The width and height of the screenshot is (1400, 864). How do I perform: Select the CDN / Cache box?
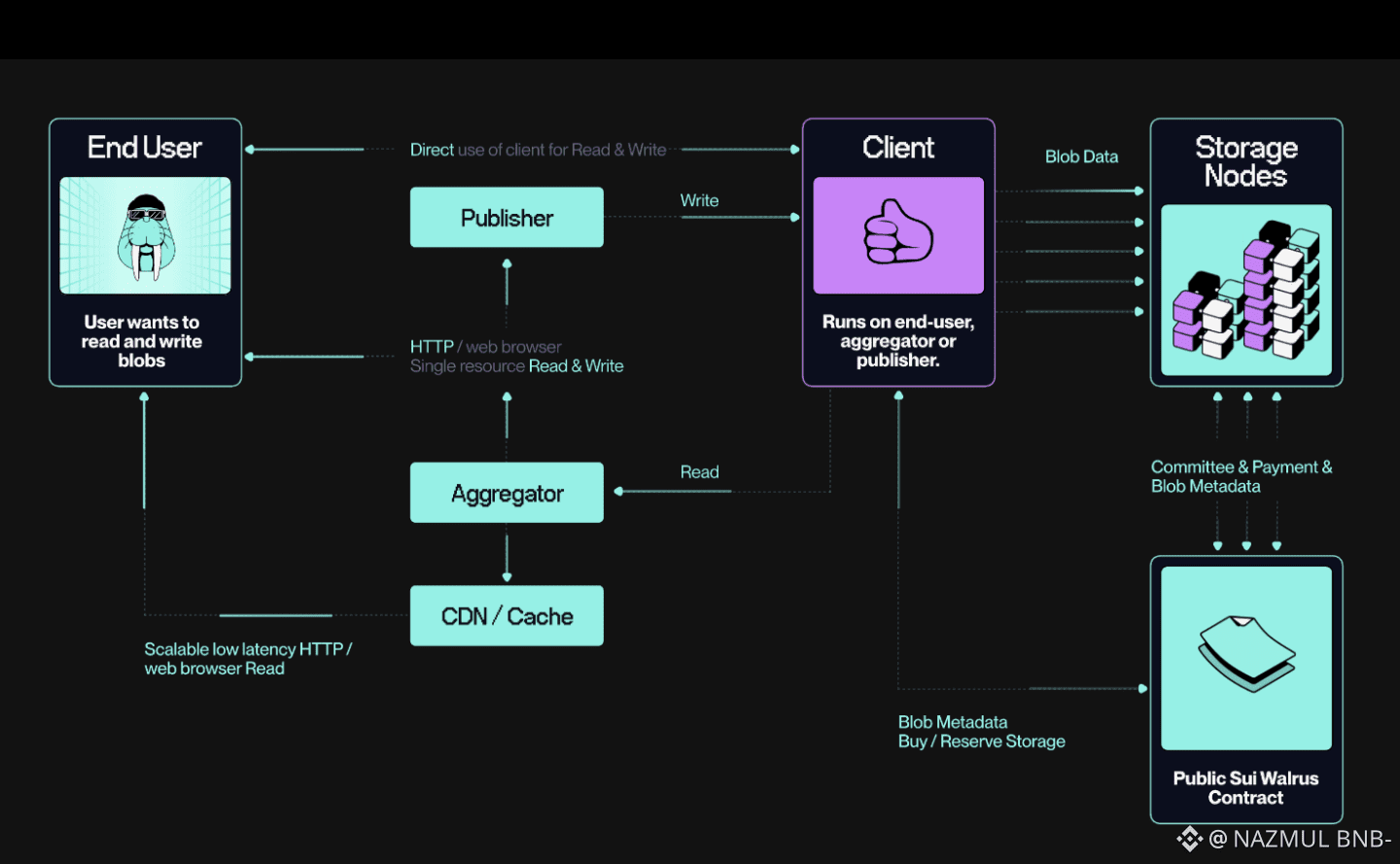[x=507, y=615]
